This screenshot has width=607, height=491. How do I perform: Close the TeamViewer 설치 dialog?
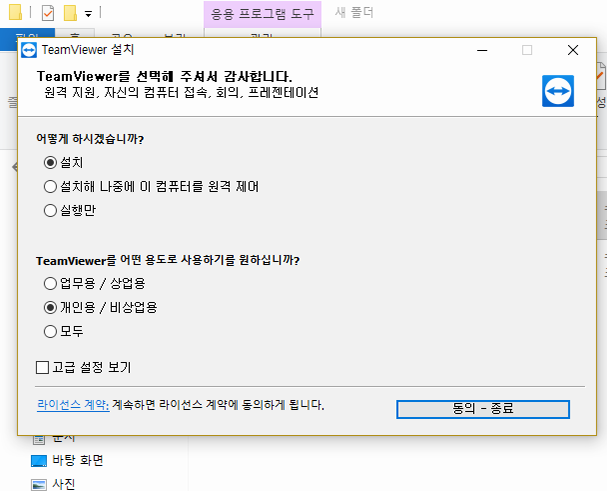tap(573, 50)
